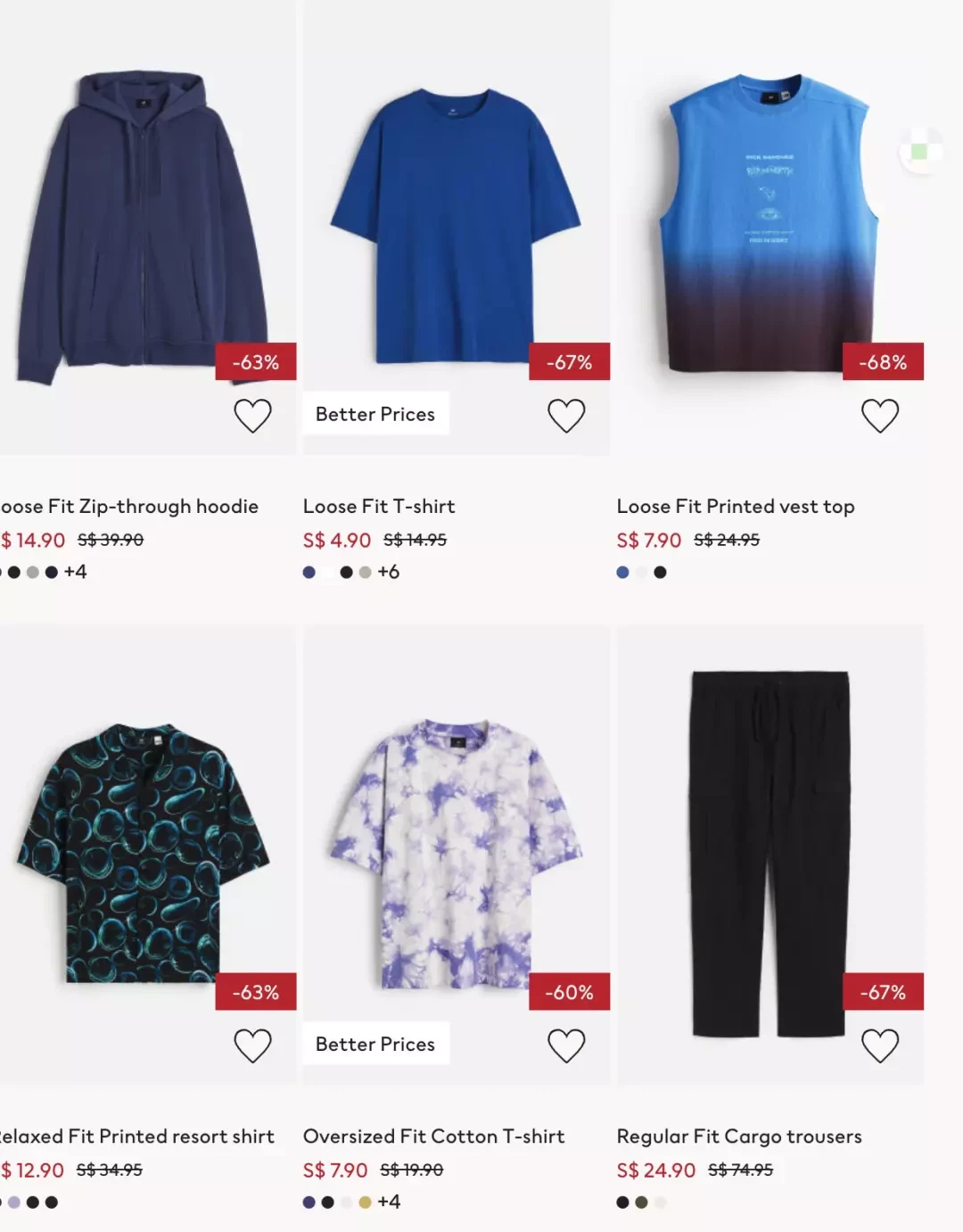Expand +4 colors under Zip-through hoodie
Image resolution: width=963 pixels, height=1232 pixels.
coord(76,572)
